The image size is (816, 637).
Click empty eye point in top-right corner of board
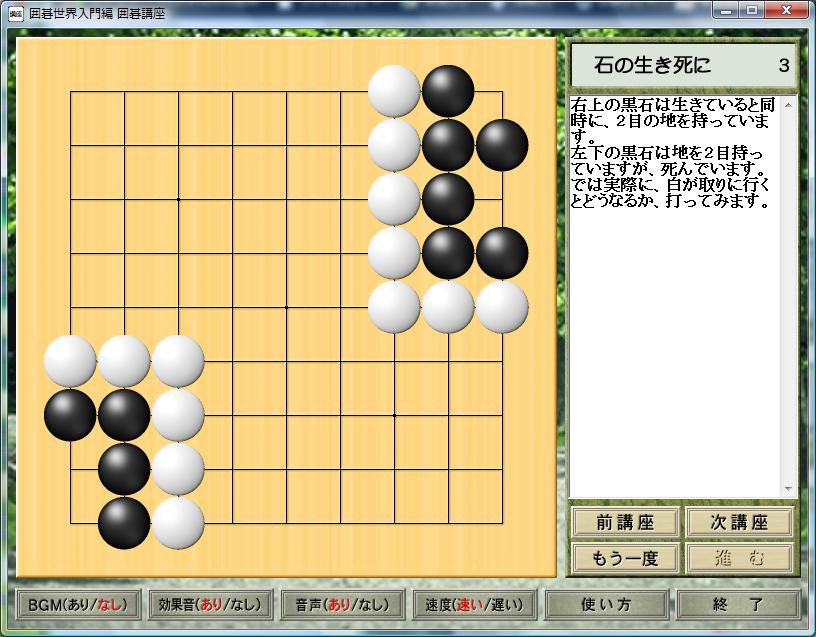(502, 92)
